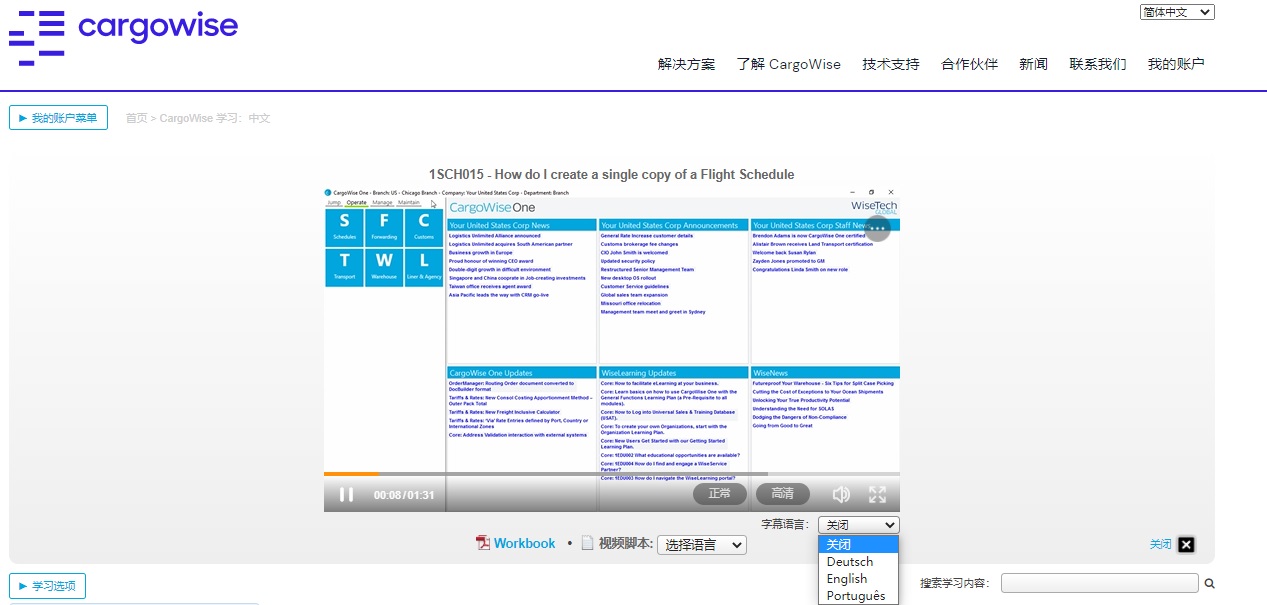The image size is (1267, 605).
Task: Open the 选择语言 video script dropdown
Action: (x=702, y=545)
